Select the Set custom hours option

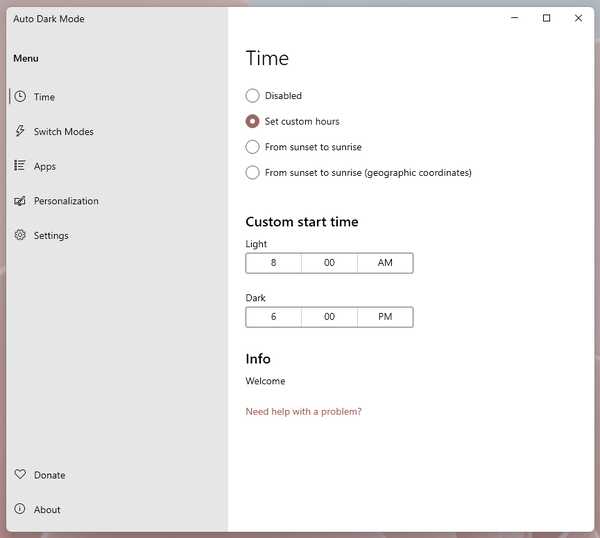point(253,121)
